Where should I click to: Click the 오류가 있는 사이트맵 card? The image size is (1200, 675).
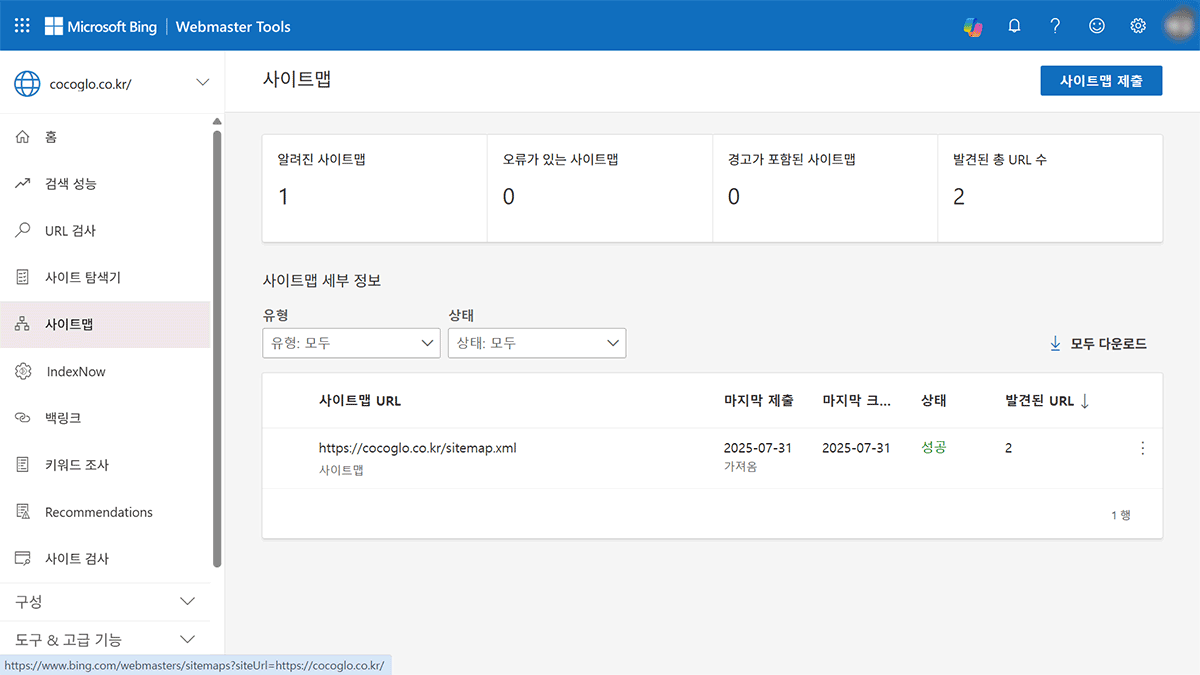600,188
